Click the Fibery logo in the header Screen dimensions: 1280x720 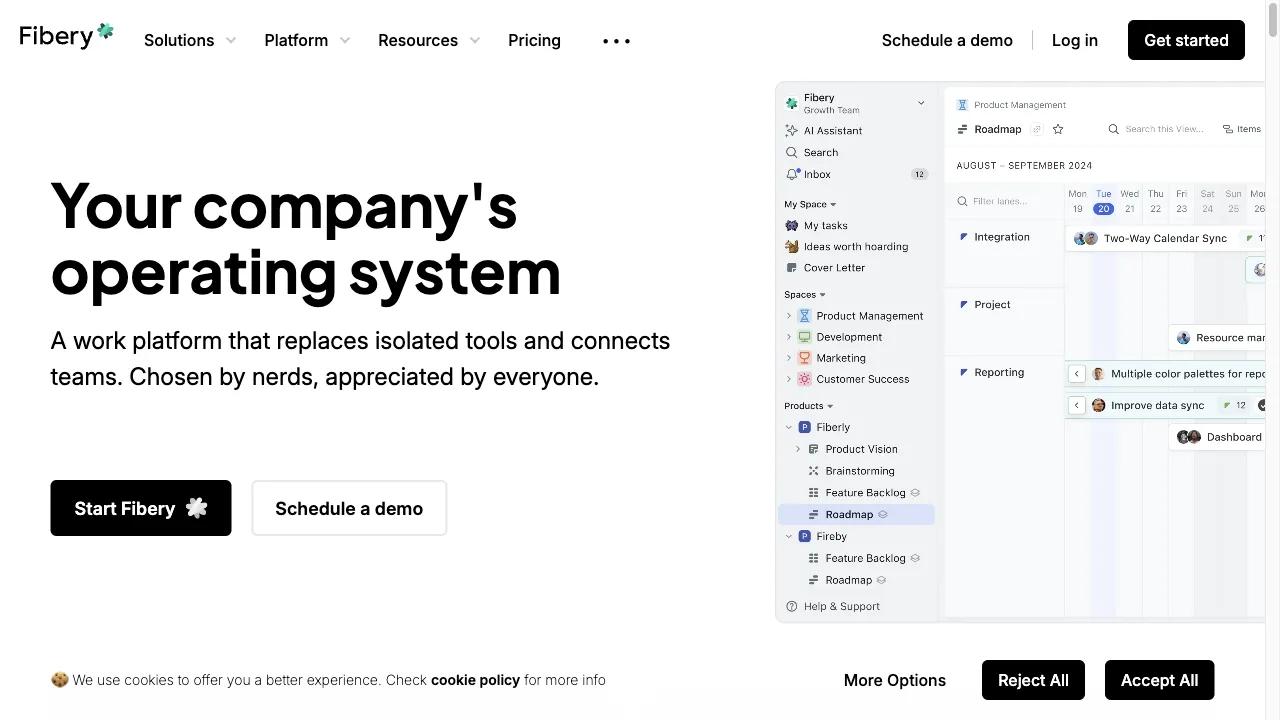coord(67,36)
